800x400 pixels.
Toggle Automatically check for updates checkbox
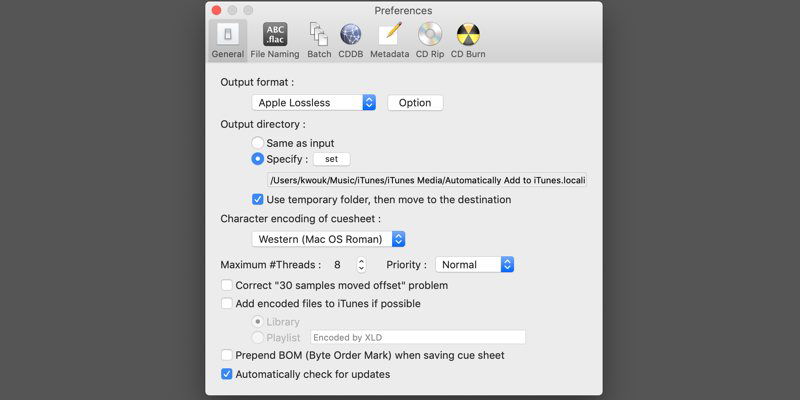point(227,374)
